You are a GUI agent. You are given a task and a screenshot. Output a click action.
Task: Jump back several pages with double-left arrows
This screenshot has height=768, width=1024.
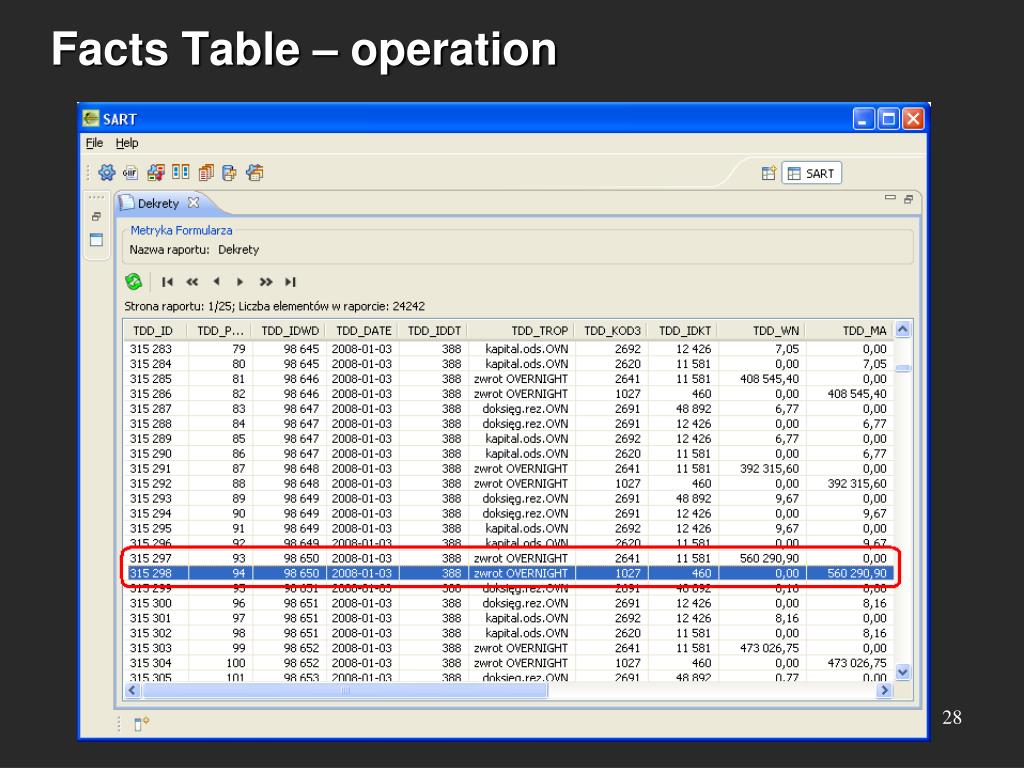pos(192,281)
